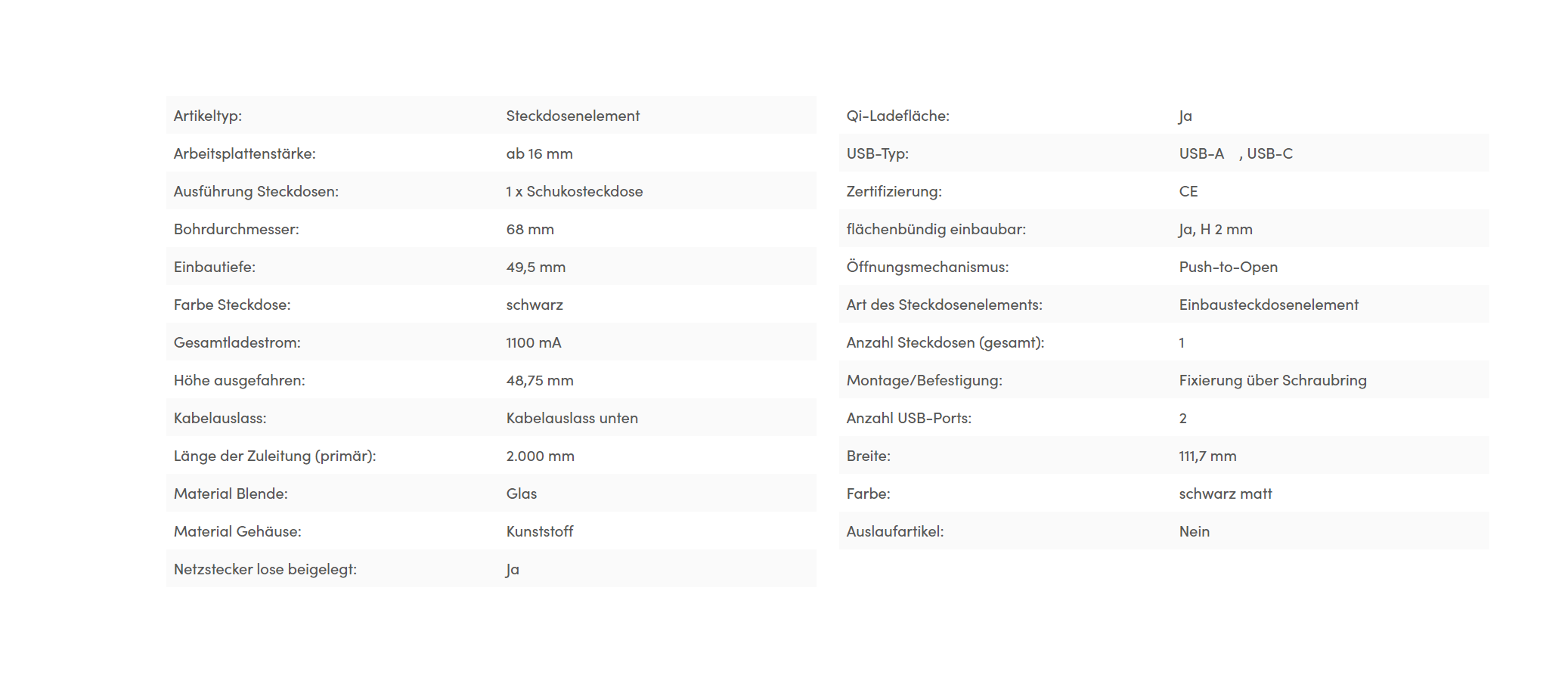This screenshot has height=693, width=1568.
Task: Click the Qi-Ladefläche label
Action: pos(897,116)
